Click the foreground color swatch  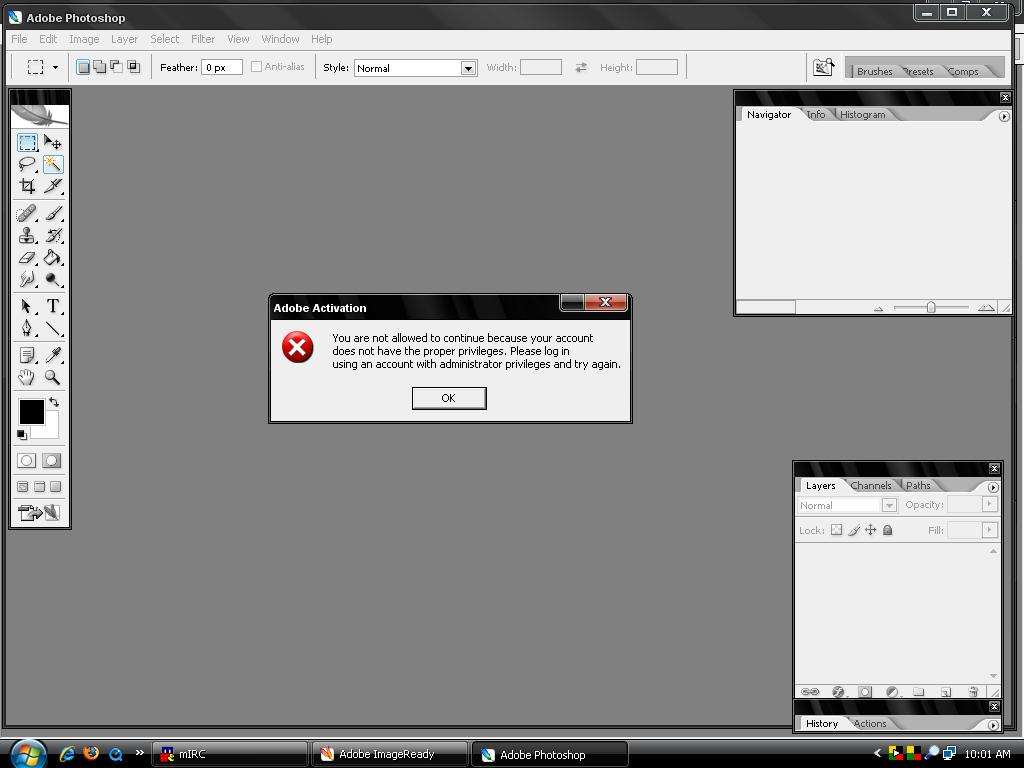(x=31, y=411)
